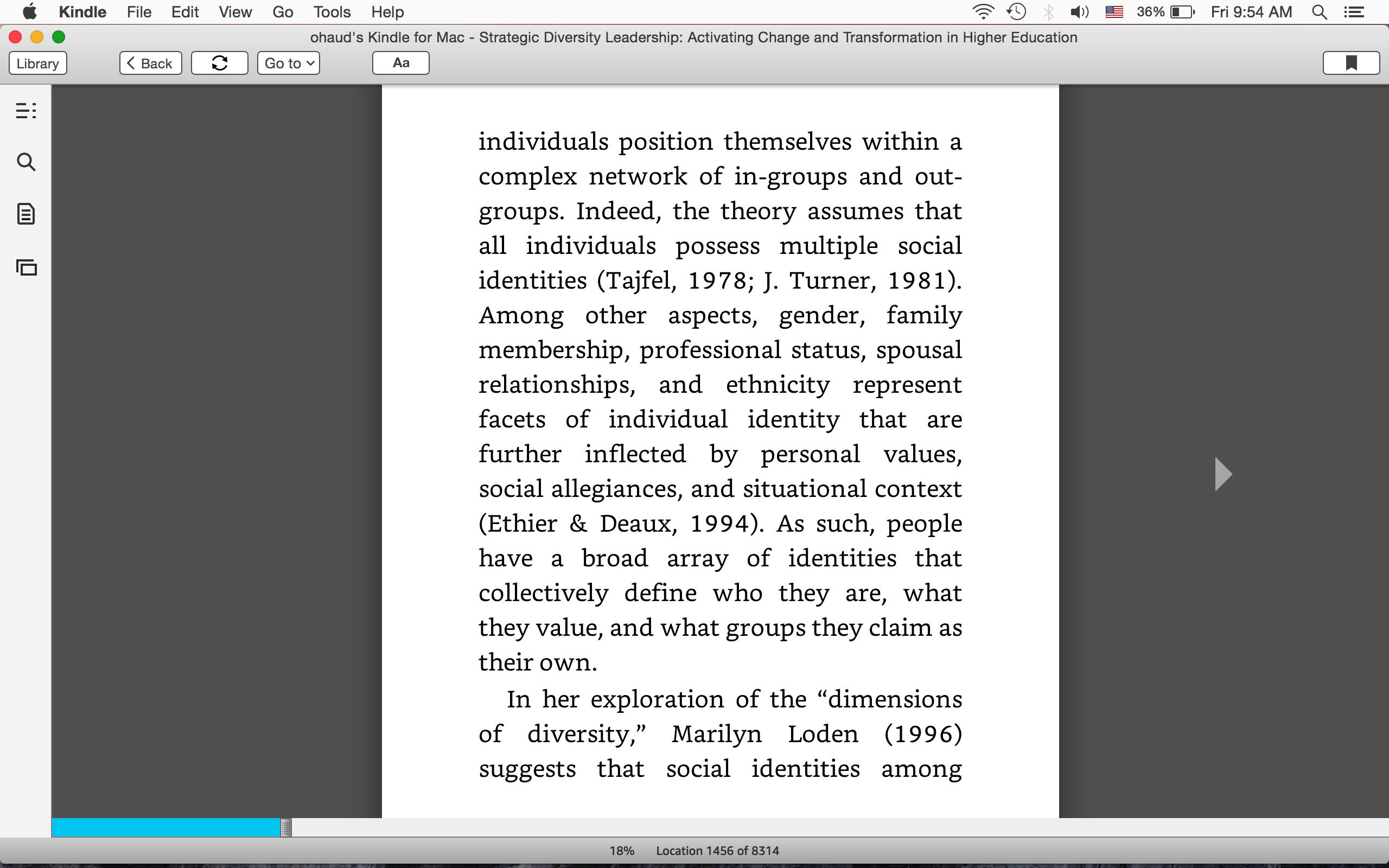
Task: Open the Kindle application menu
Action: click(82, 11)
